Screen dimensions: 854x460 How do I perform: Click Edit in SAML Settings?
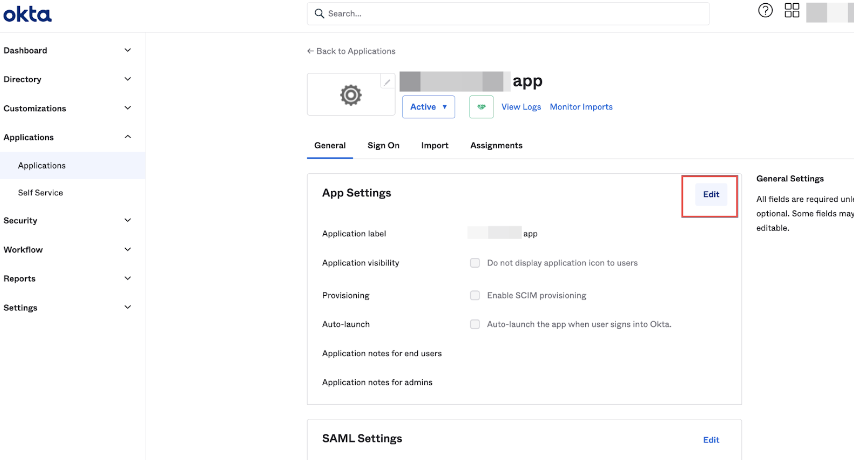(711, 440)
